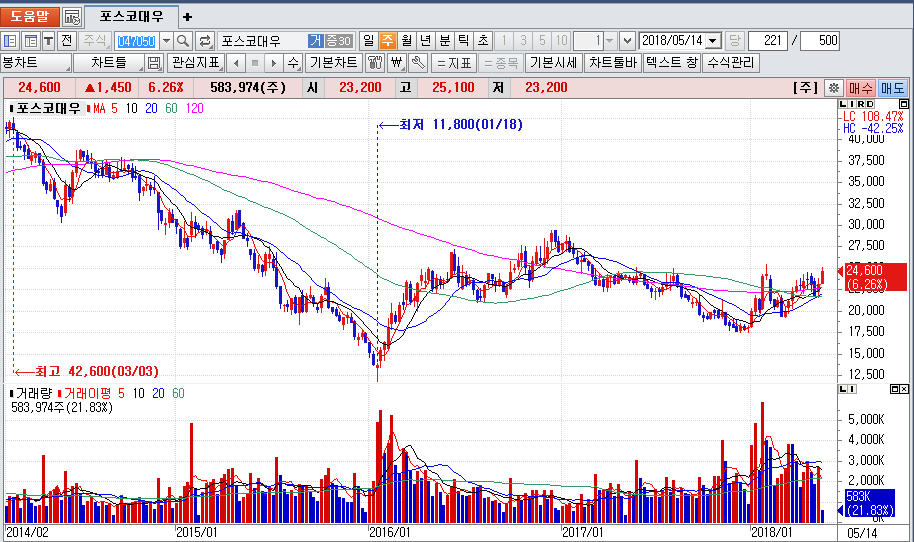
Task: Toggle the 분 minute period
Action: point(444,41)
